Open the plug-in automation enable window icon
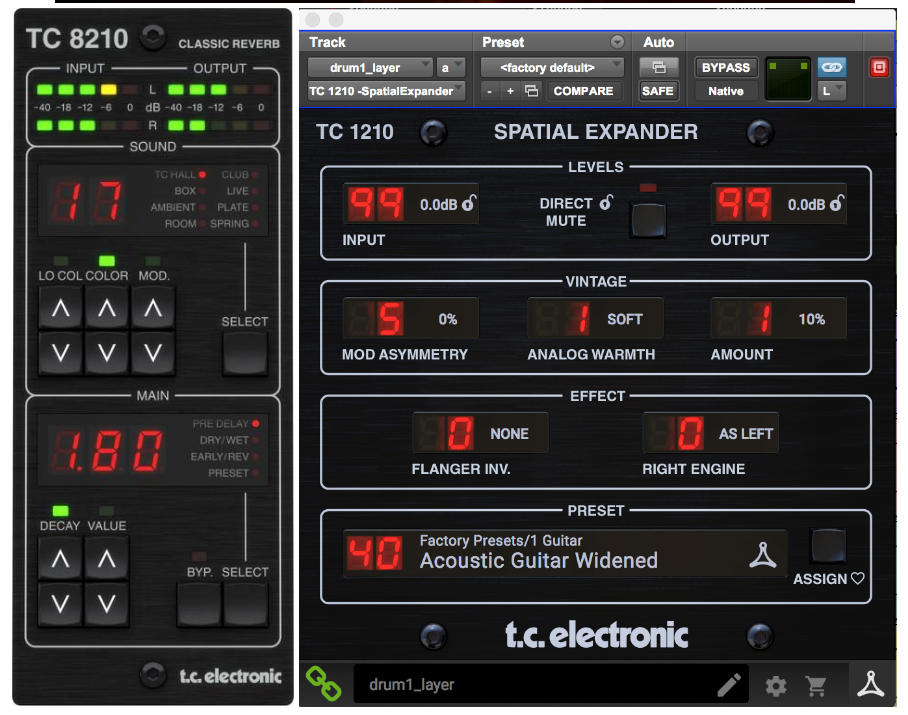The height and width of the screenshot is (715, 908). (658, 67)
